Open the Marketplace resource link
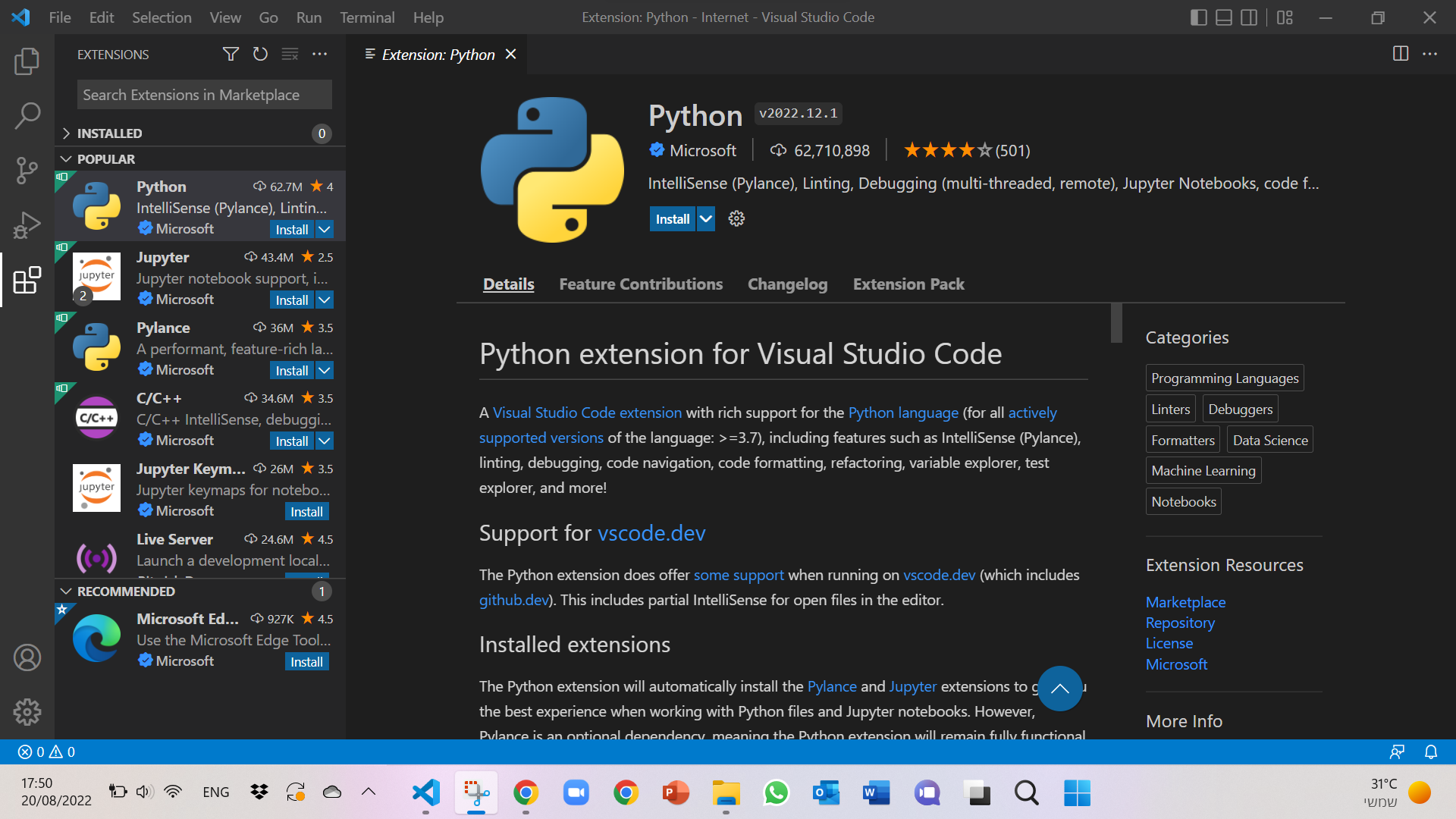 pos(1185,602)
